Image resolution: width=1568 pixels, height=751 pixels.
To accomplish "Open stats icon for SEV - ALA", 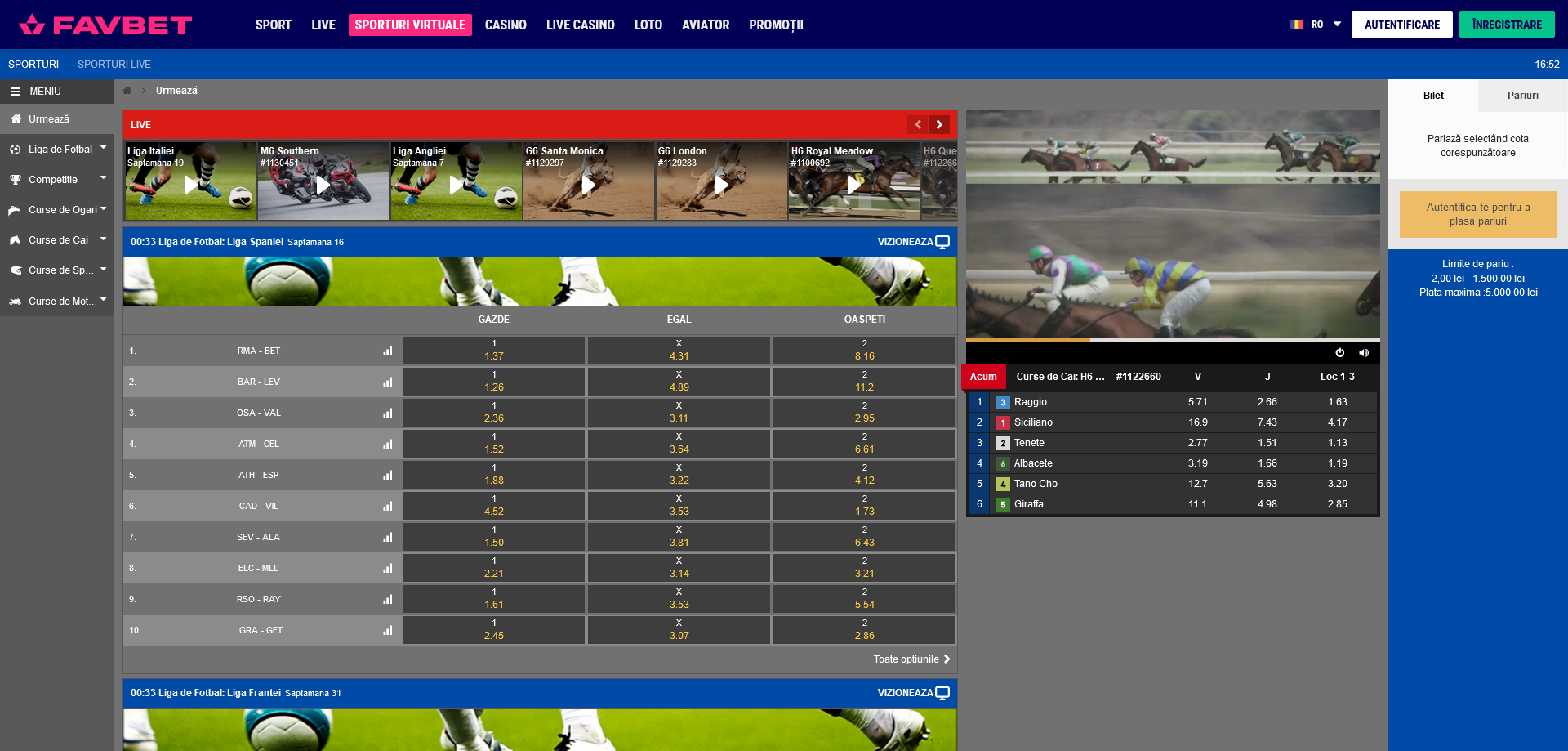I will [388, 537].
